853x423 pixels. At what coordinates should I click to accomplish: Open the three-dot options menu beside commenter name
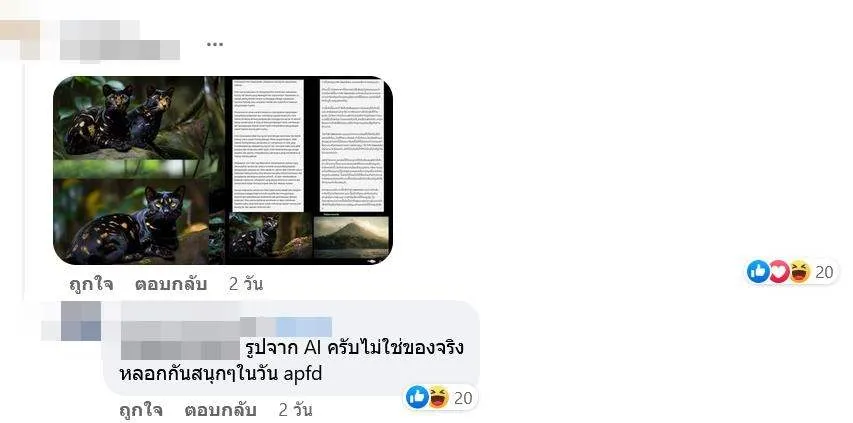pos(215,45)
